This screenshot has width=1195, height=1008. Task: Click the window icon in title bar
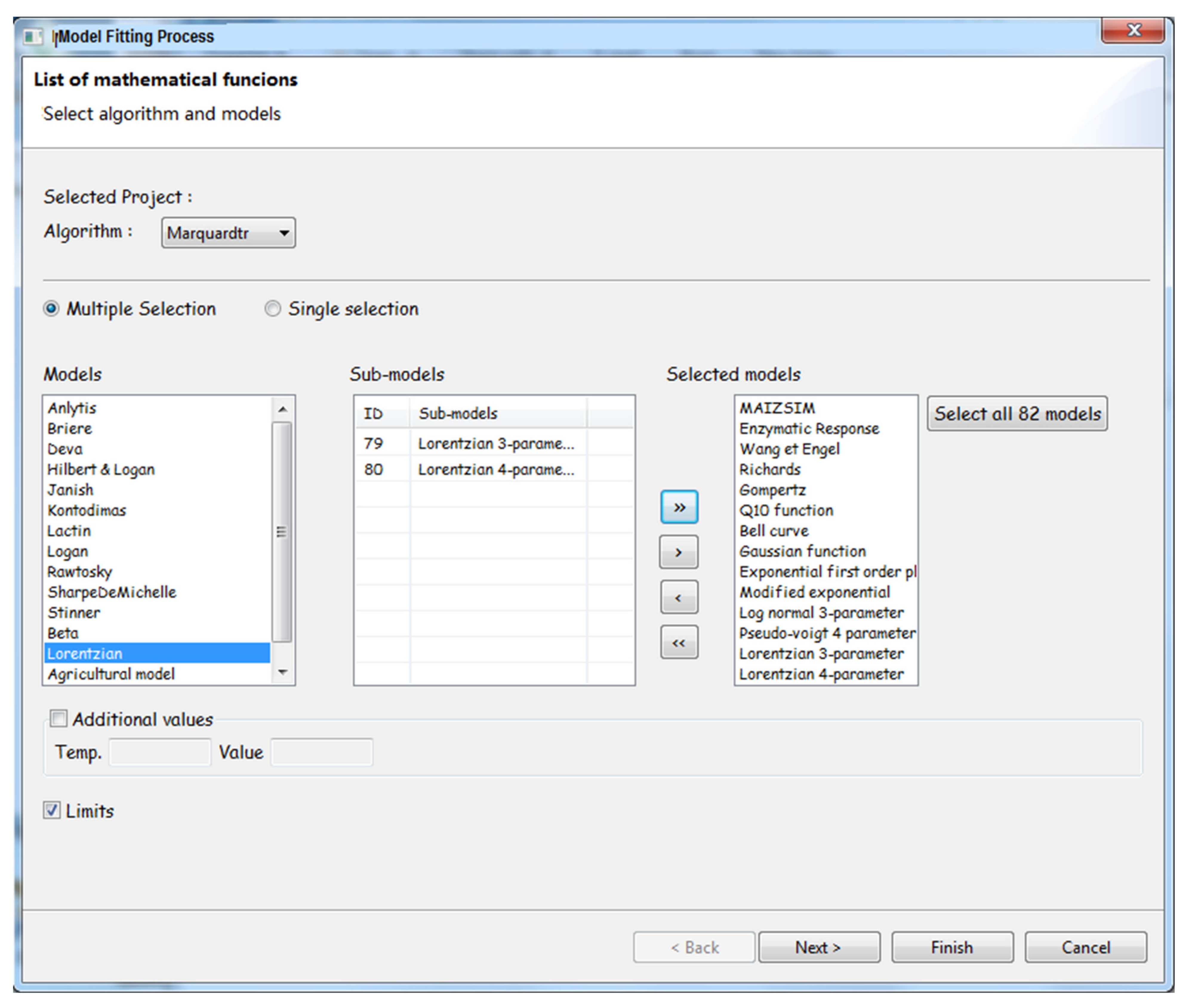[x=33, y=37]
